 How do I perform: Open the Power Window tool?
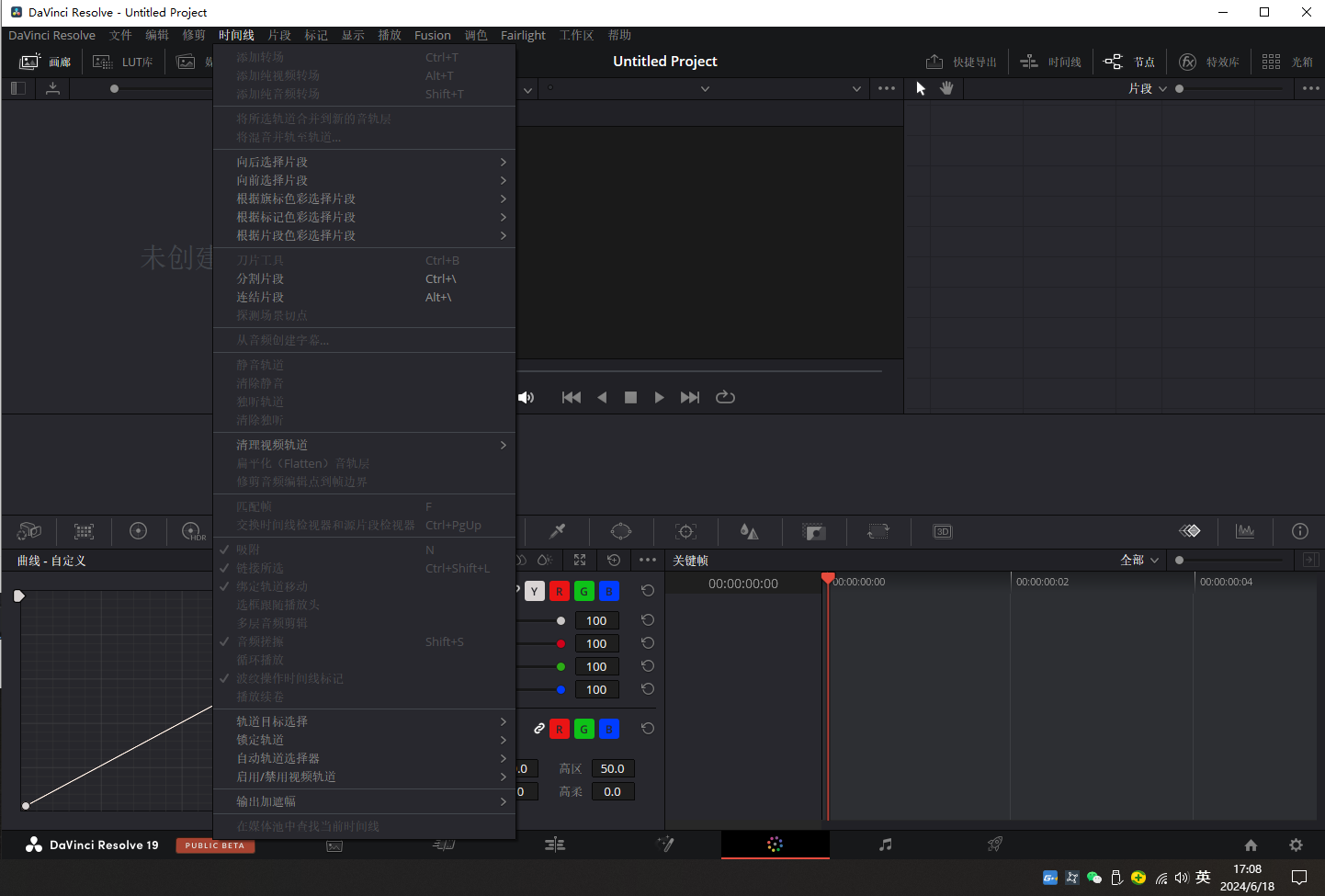pyautogui.click(x=621, y=531)
